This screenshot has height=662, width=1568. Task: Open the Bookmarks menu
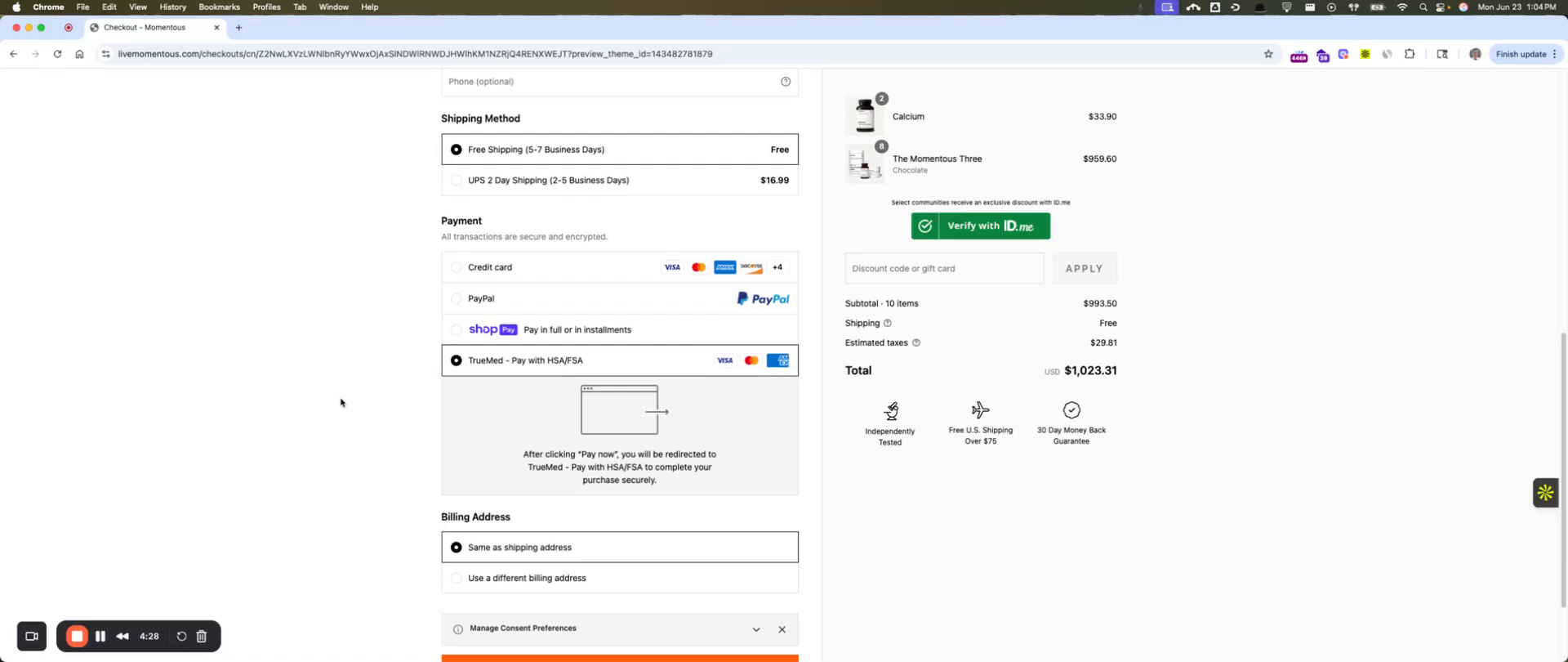pyautogui.click(x=219, y=7)
